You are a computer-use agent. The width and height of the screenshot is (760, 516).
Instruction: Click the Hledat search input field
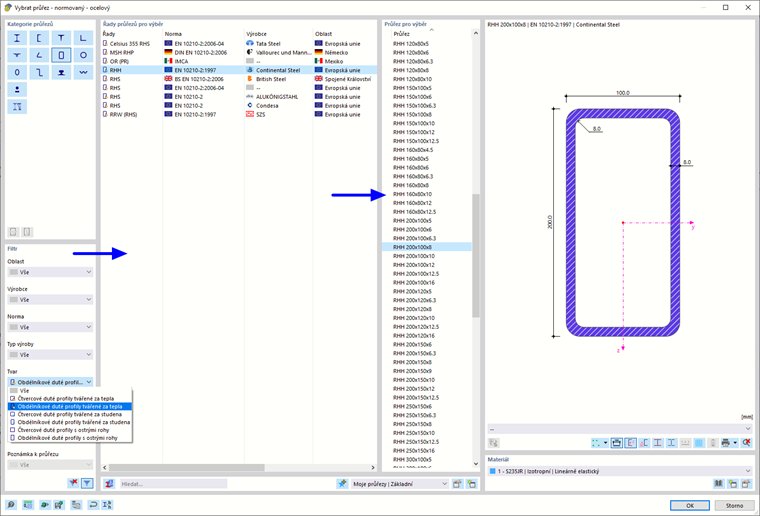[x=173, y=484]
